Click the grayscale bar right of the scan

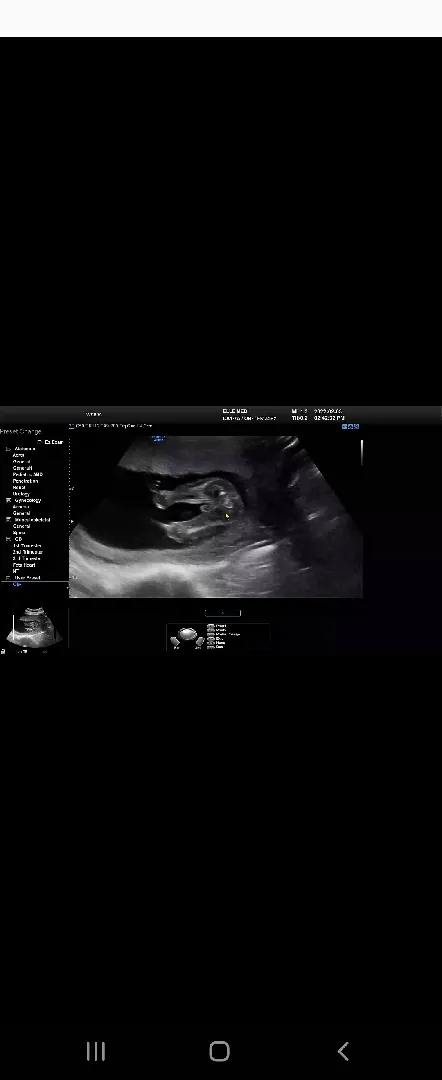tap(361, 451)
